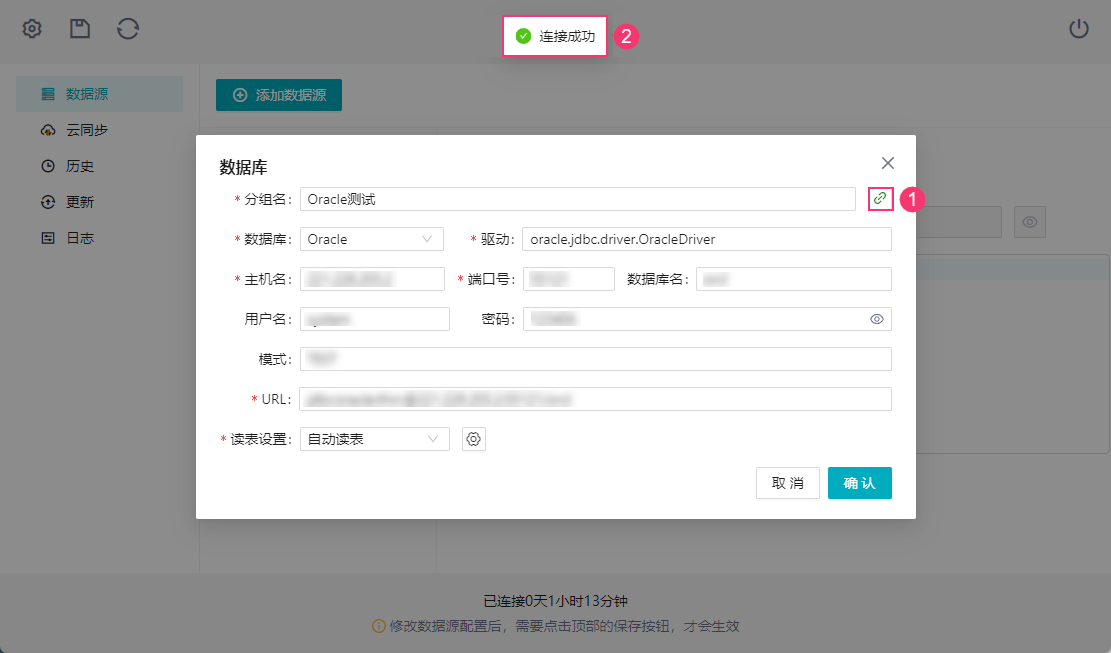Click the 数据库 dialog title
Screen dimensions: 1111x653
click(243, 167)
